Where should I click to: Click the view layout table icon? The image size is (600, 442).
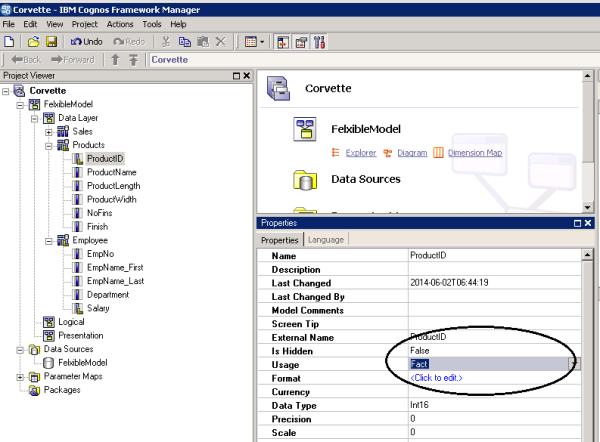click(x=251, y=42)
